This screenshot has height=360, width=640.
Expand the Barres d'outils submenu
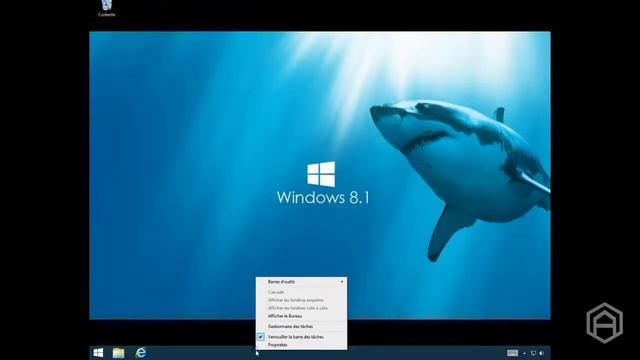[x=302, y=282]
